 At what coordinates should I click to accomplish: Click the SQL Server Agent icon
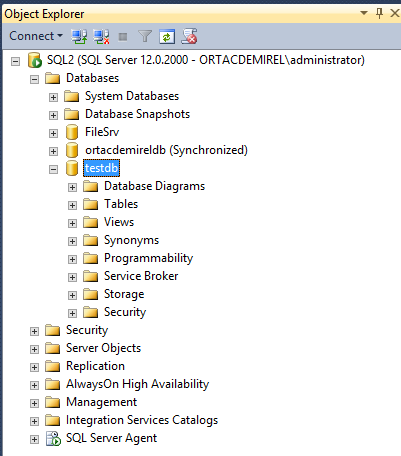coord(53,438)
